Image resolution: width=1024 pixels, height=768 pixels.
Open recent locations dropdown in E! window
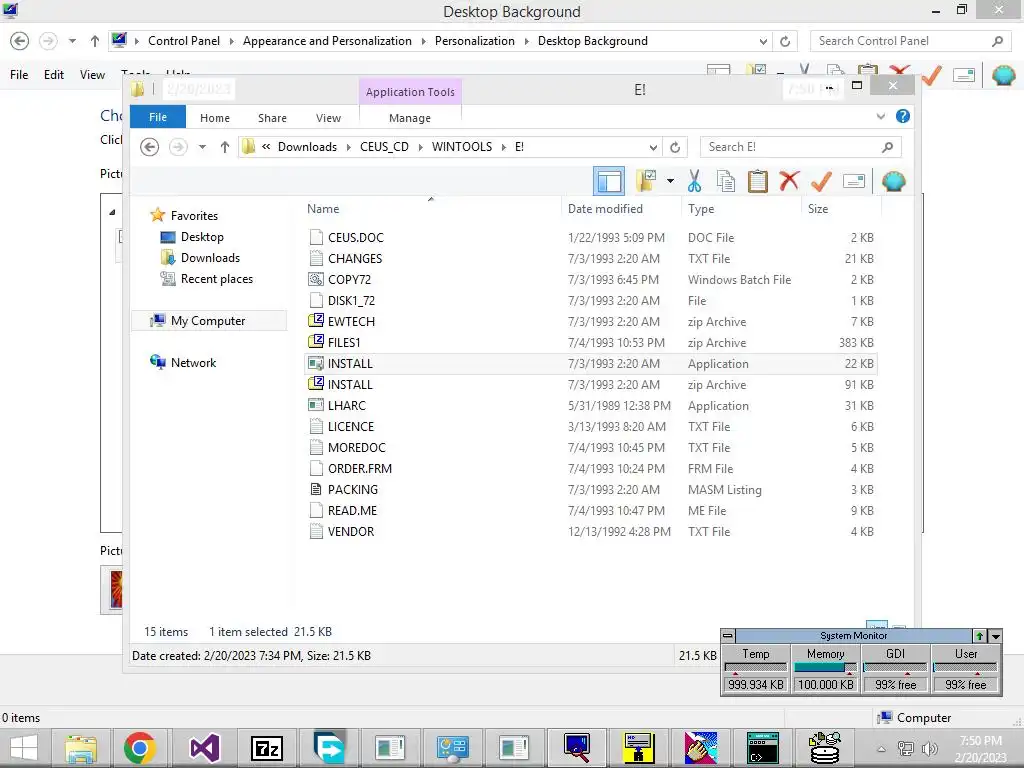pos(202,147)
